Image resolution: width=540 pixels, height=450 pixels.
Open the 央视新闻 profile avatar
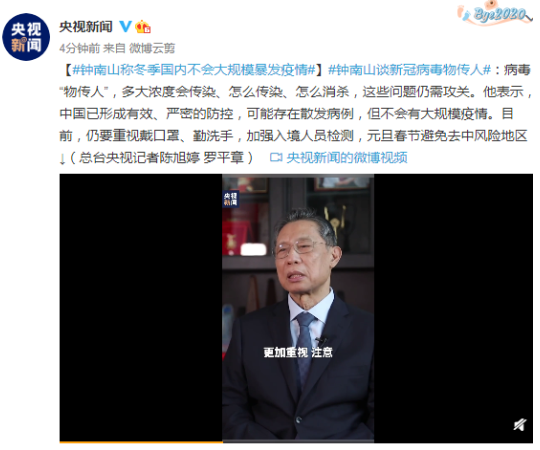(26, 37)
